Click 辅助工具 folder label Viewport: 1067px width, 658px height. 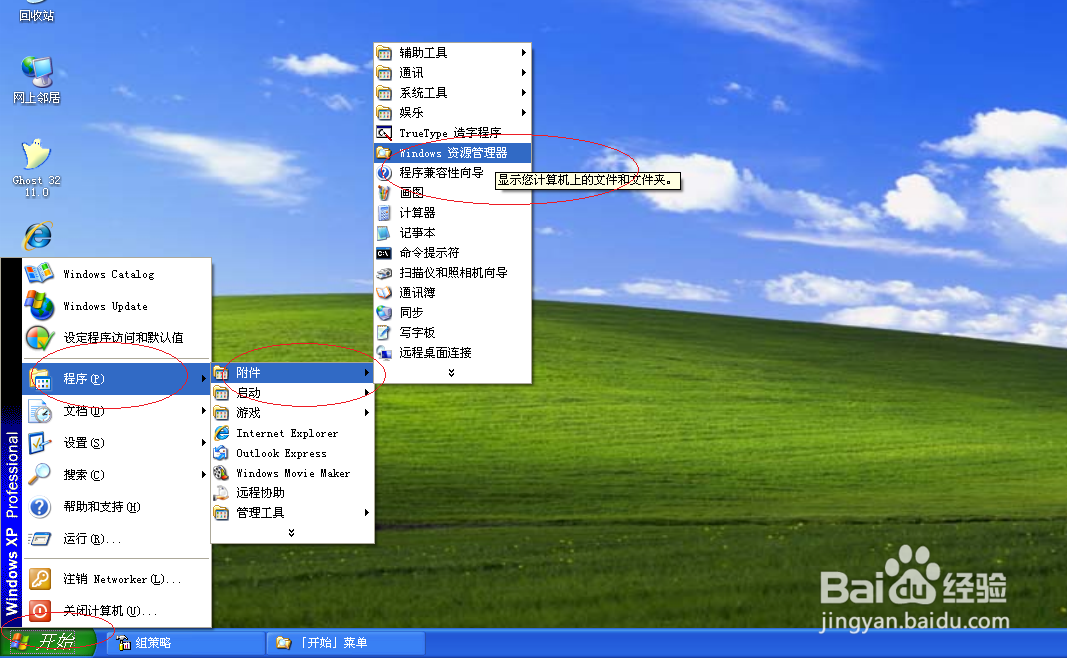click(x=423, y=52)
